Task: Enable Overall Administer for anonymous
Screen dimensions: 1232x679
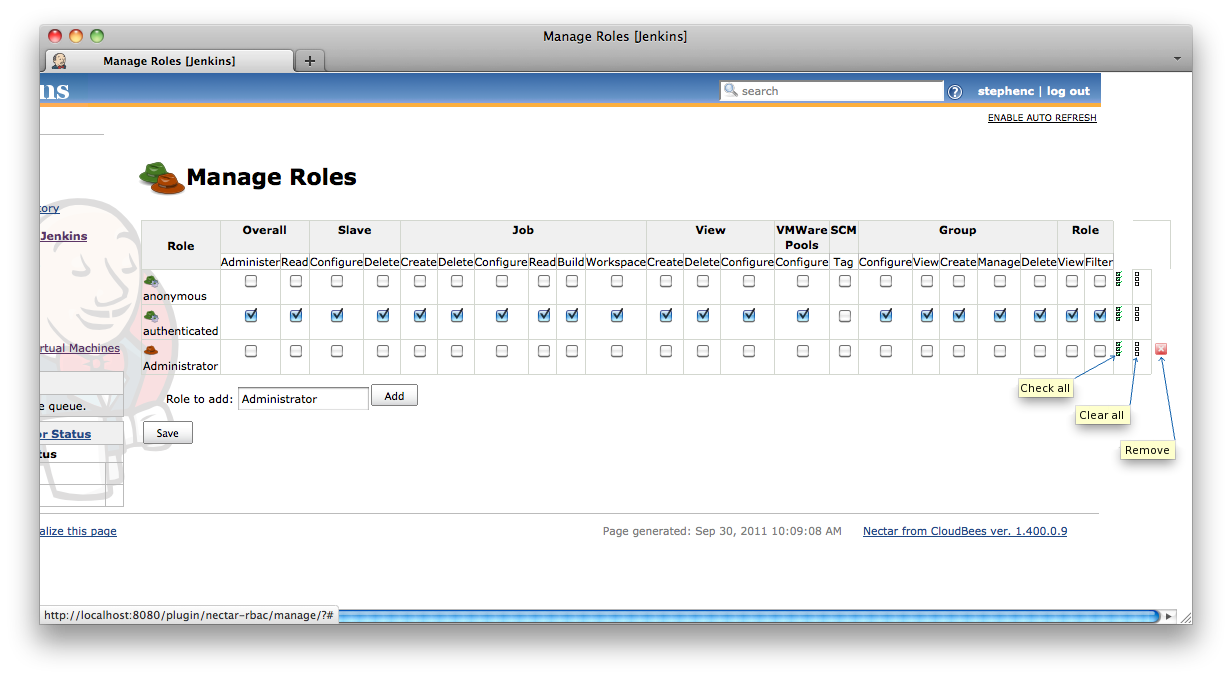Action: tap(251, 281)
